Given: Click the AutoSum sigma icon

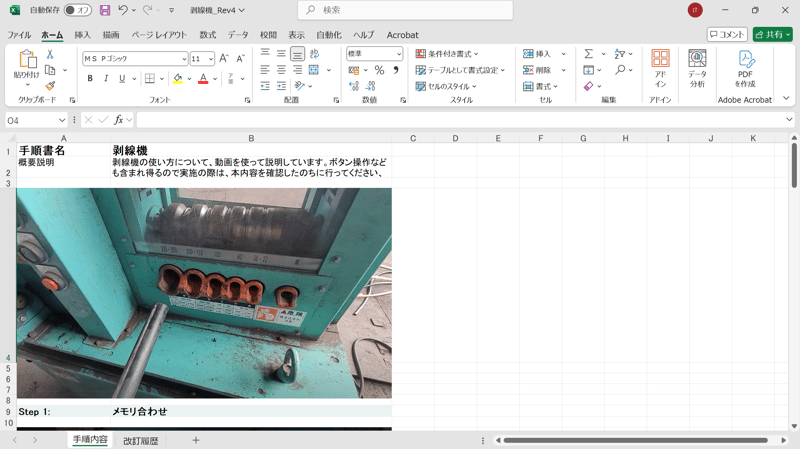Looking at the screenshot, I should click(588, 54).
